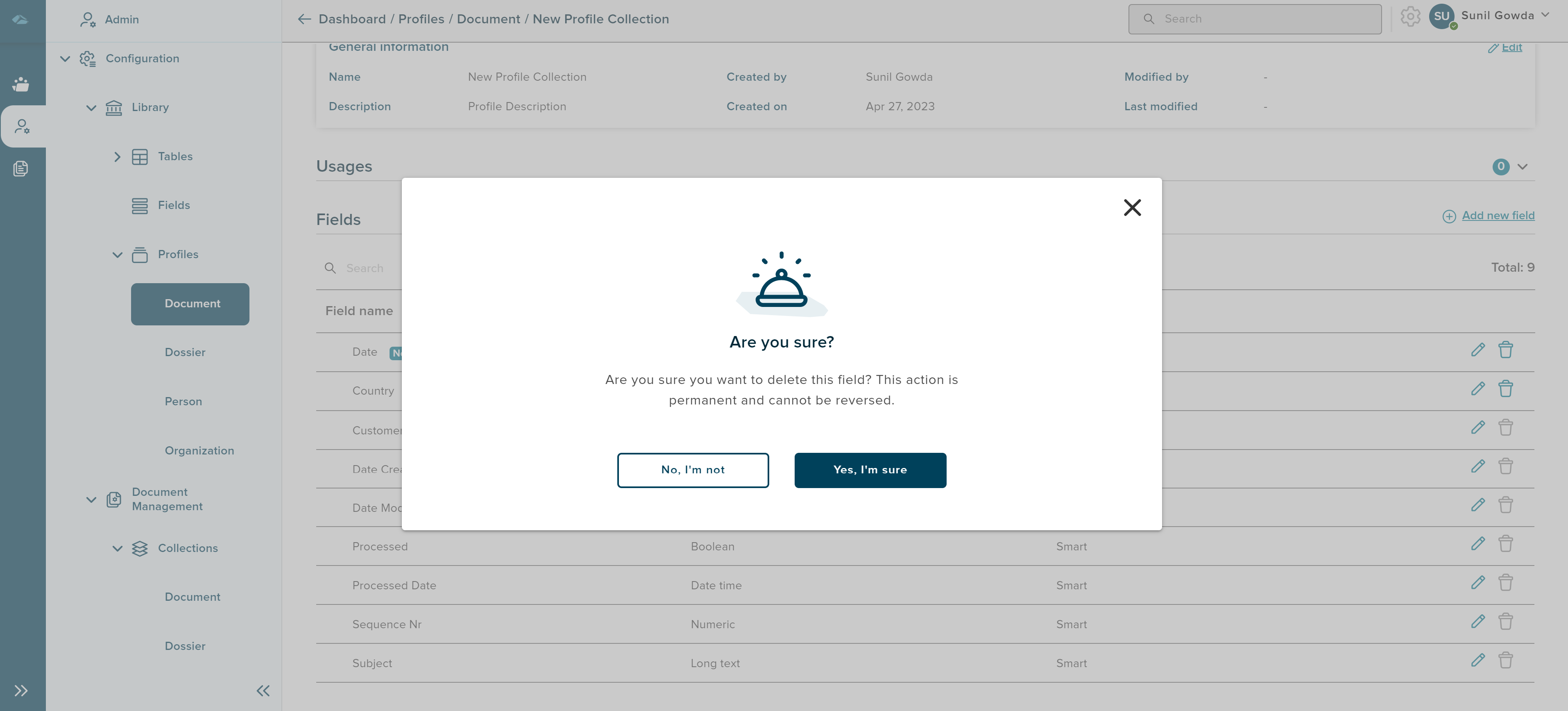The width and height of the screenshot is (1568, 711).
Task: Select Dossier under Profiles
Action: point(185,352)
